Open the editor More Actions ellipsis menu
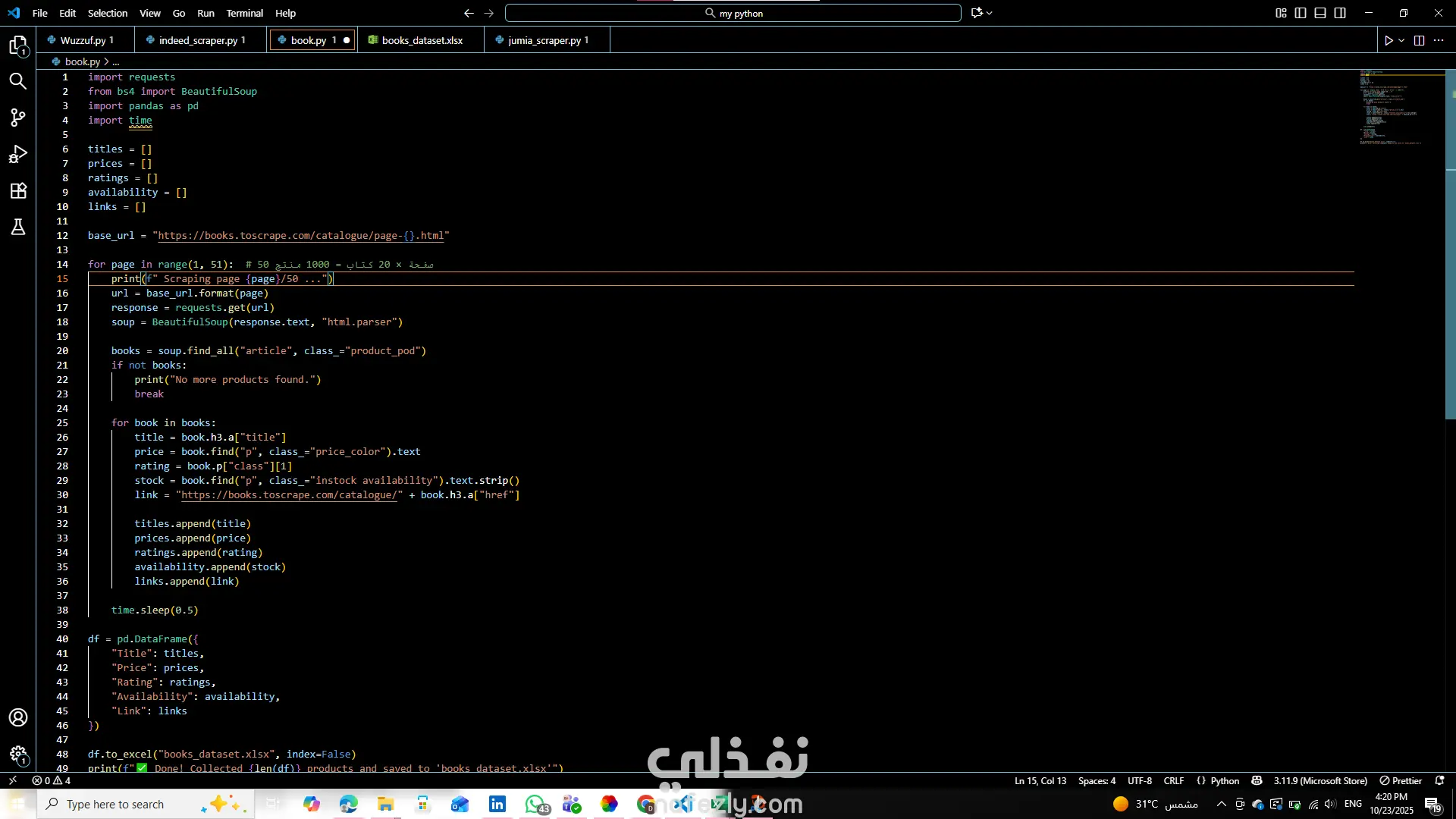The height and width of the screenshot is (819, 1456). (1439, 41)
